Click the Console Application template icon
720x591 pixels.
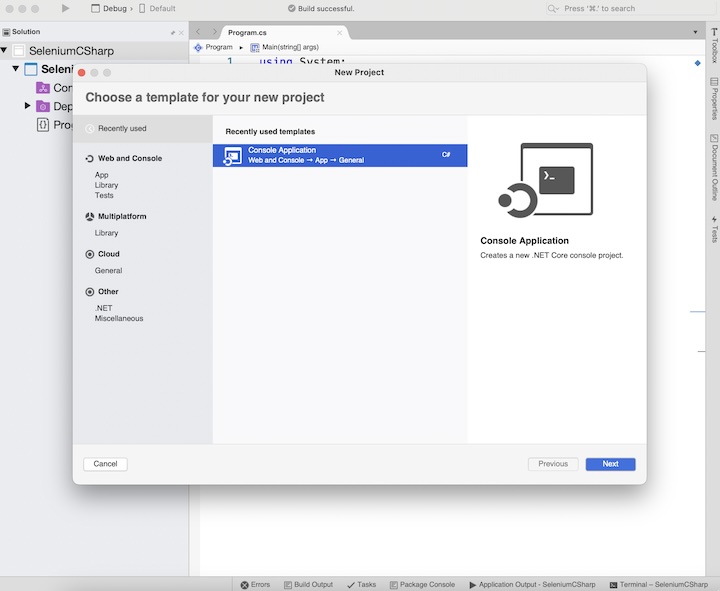[x=232, y=156]
